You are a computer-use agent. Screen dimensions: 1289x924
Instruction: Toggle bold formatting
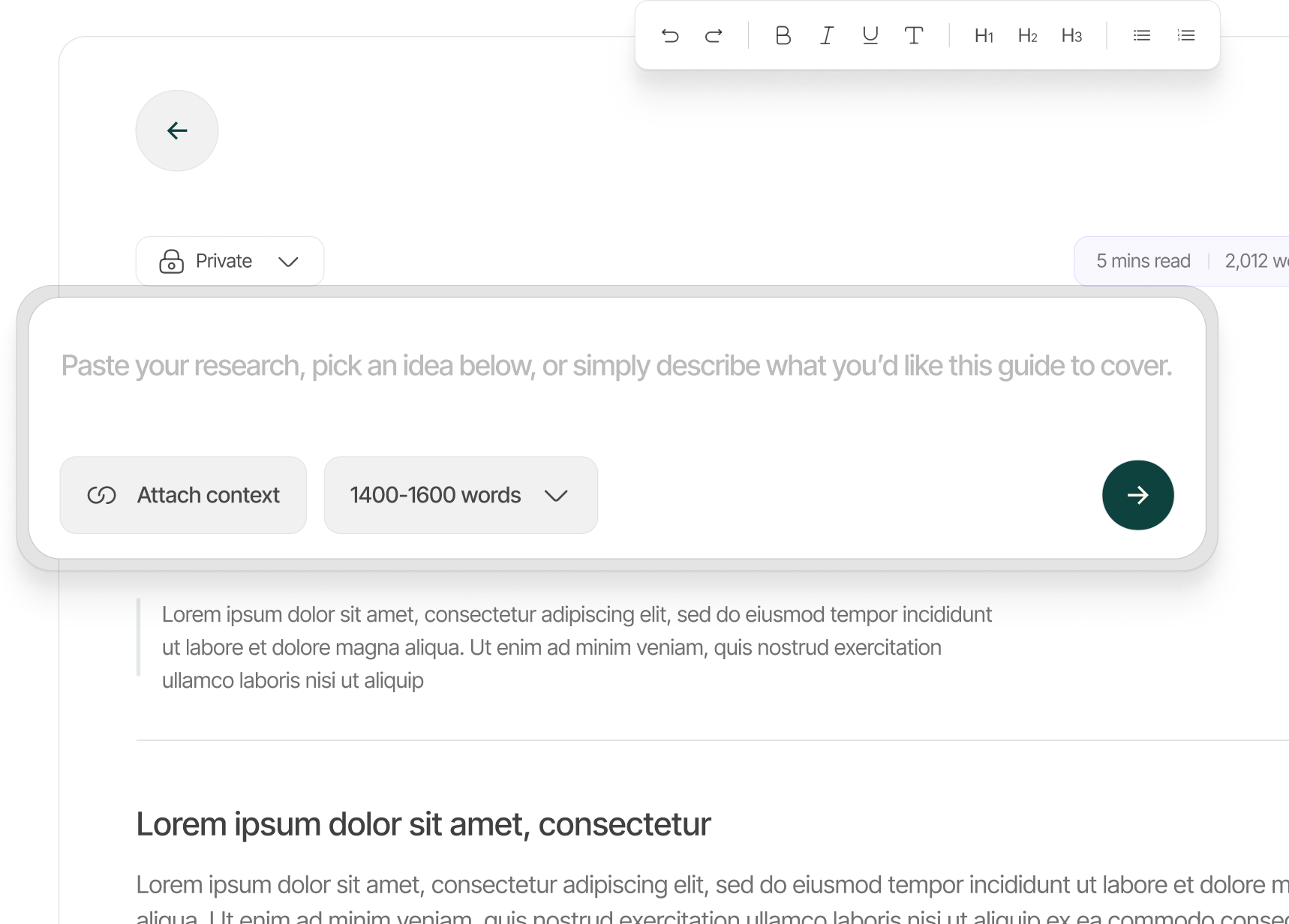783,35
